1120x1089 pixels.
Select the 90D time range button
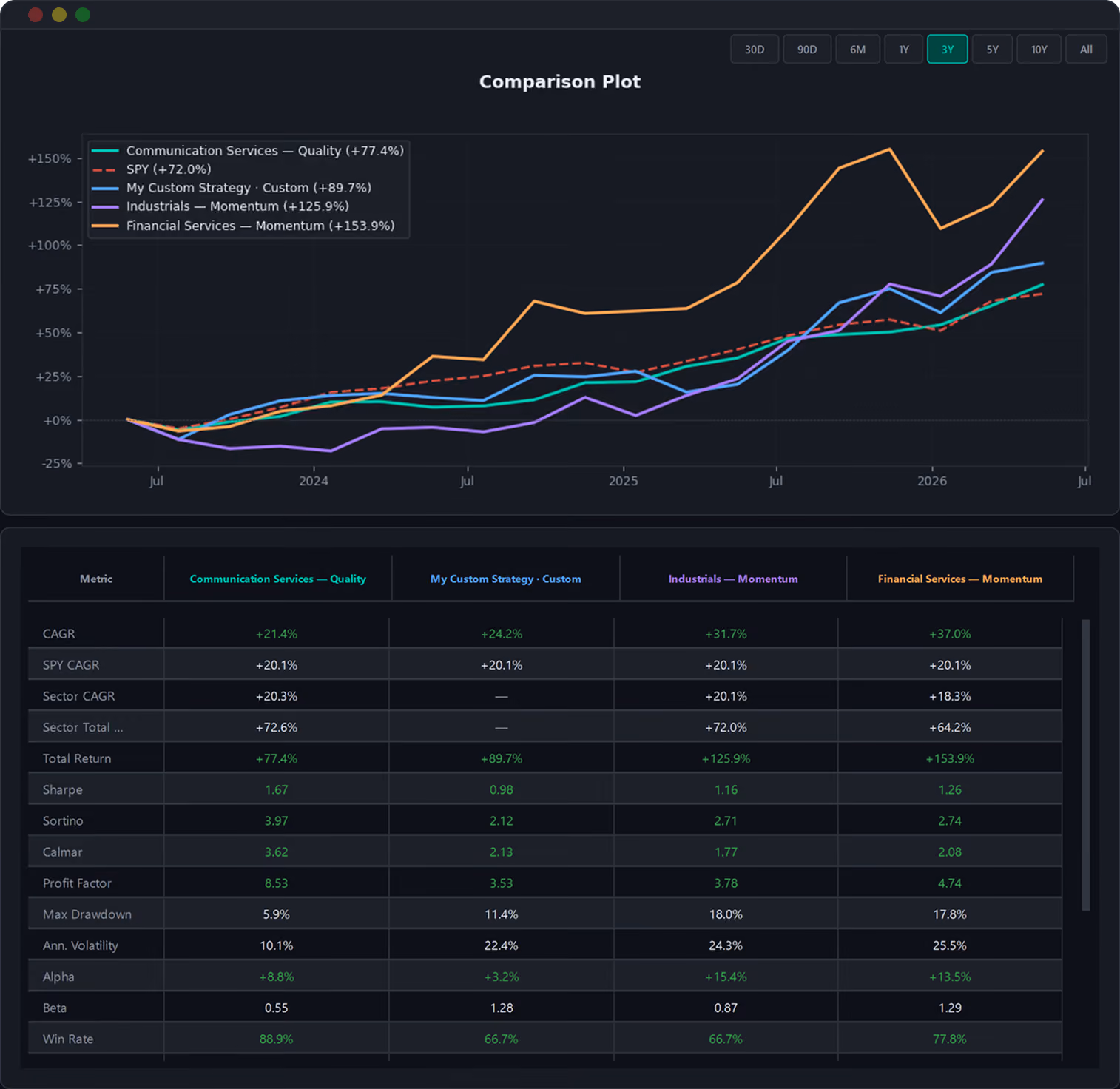pos(807,50)
